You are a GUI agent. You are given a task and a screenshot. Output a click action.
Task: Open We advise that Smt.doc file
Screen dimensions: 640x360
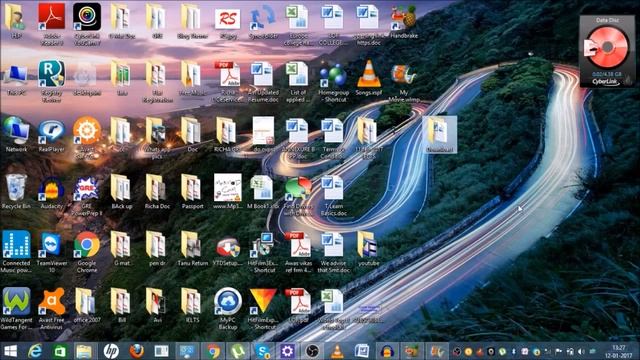click(333, 252)
